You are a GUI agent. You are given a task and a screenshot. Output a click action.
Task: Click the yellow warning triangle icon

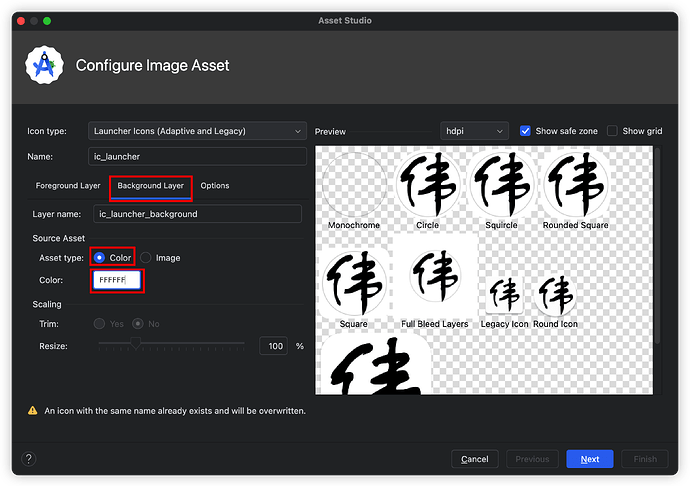[x=33, y=411]
